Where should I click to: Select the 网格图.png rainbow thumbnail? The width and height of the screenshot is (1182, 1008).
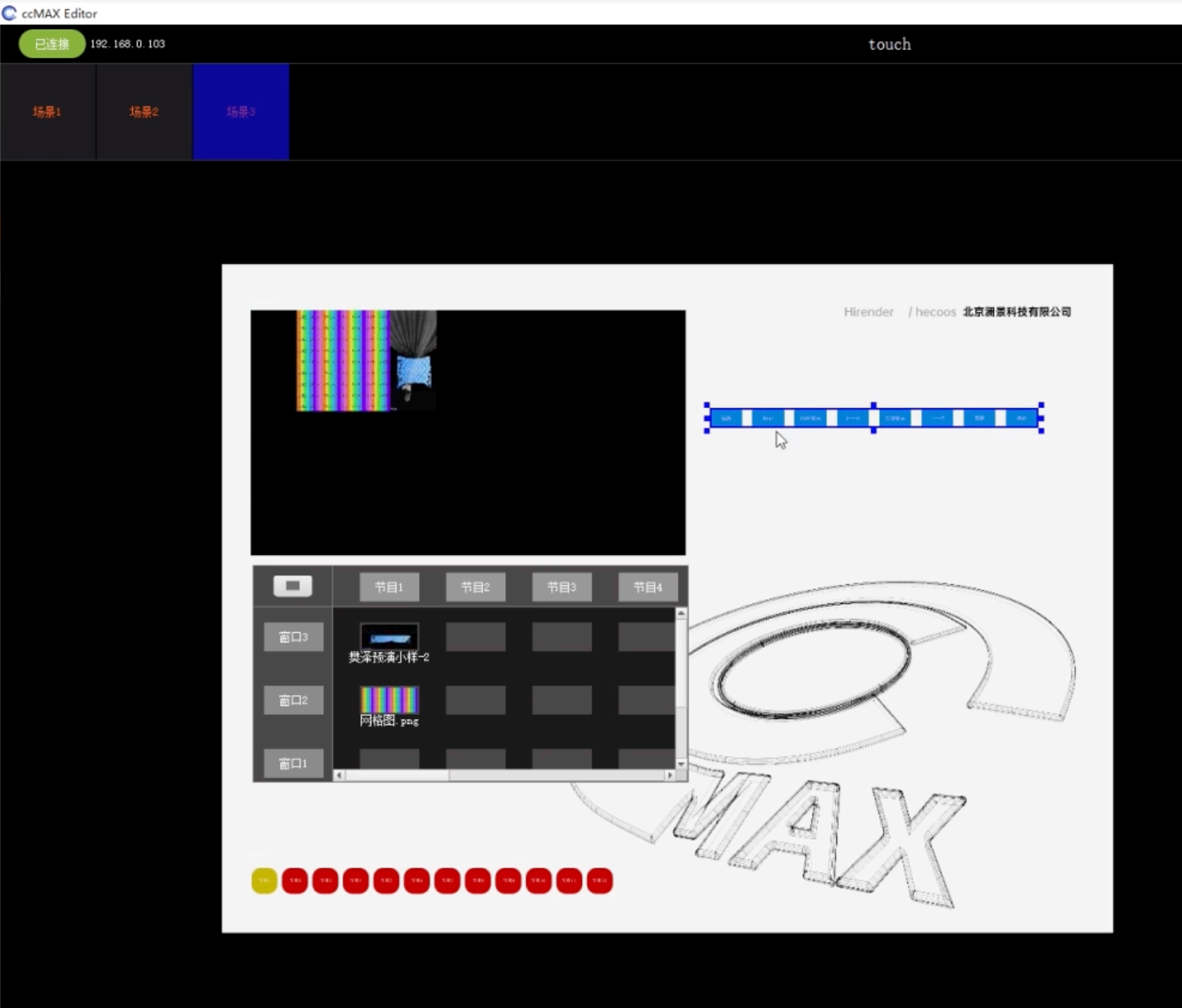(x=389, y=700)
